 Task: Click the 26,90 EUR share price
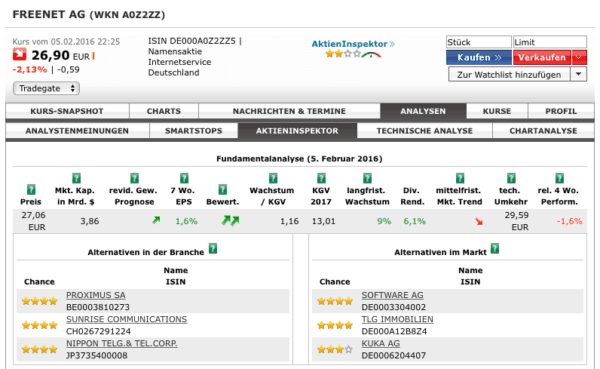coord(60,56)
